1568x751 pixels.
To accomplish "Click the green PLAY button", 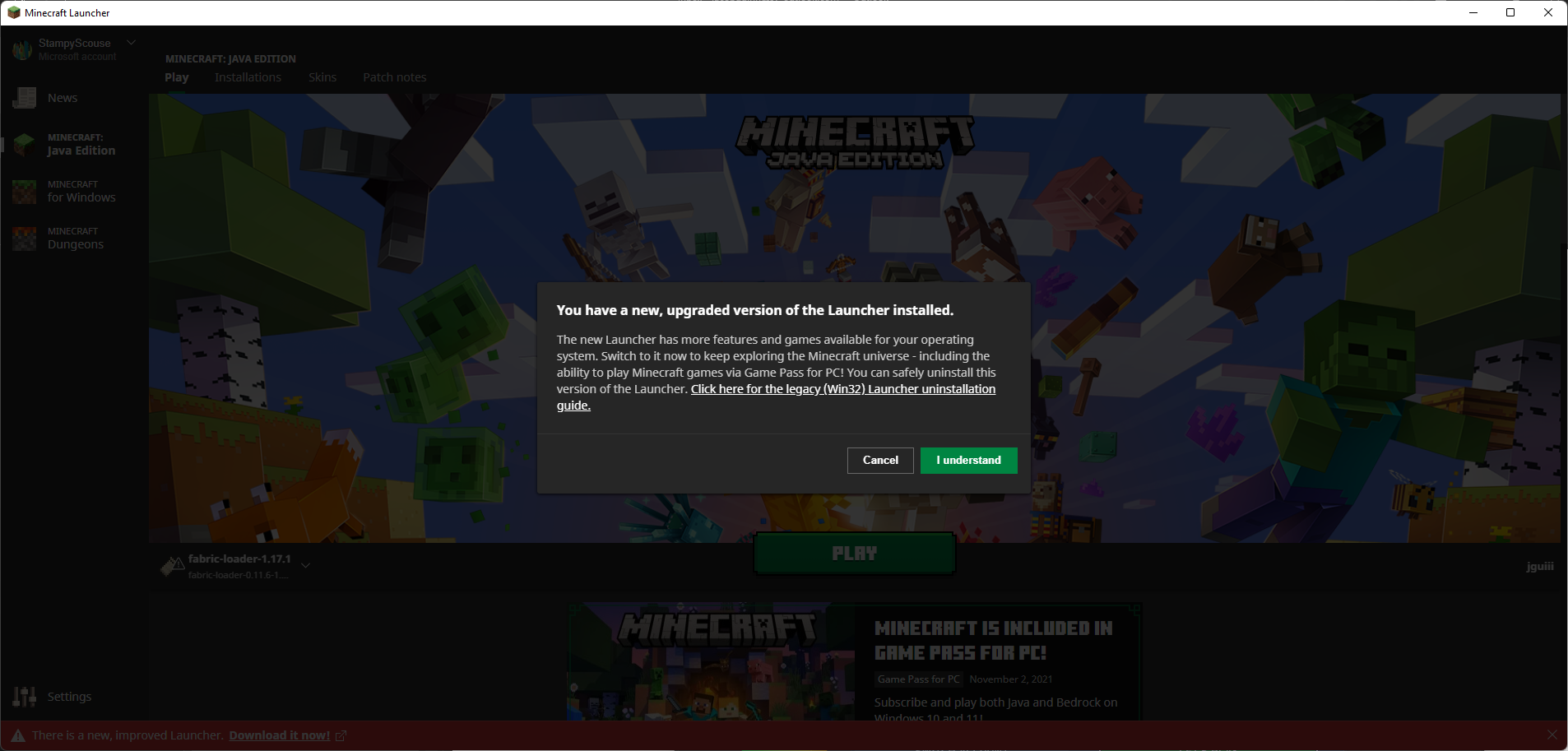I will (x=855, y=554).
